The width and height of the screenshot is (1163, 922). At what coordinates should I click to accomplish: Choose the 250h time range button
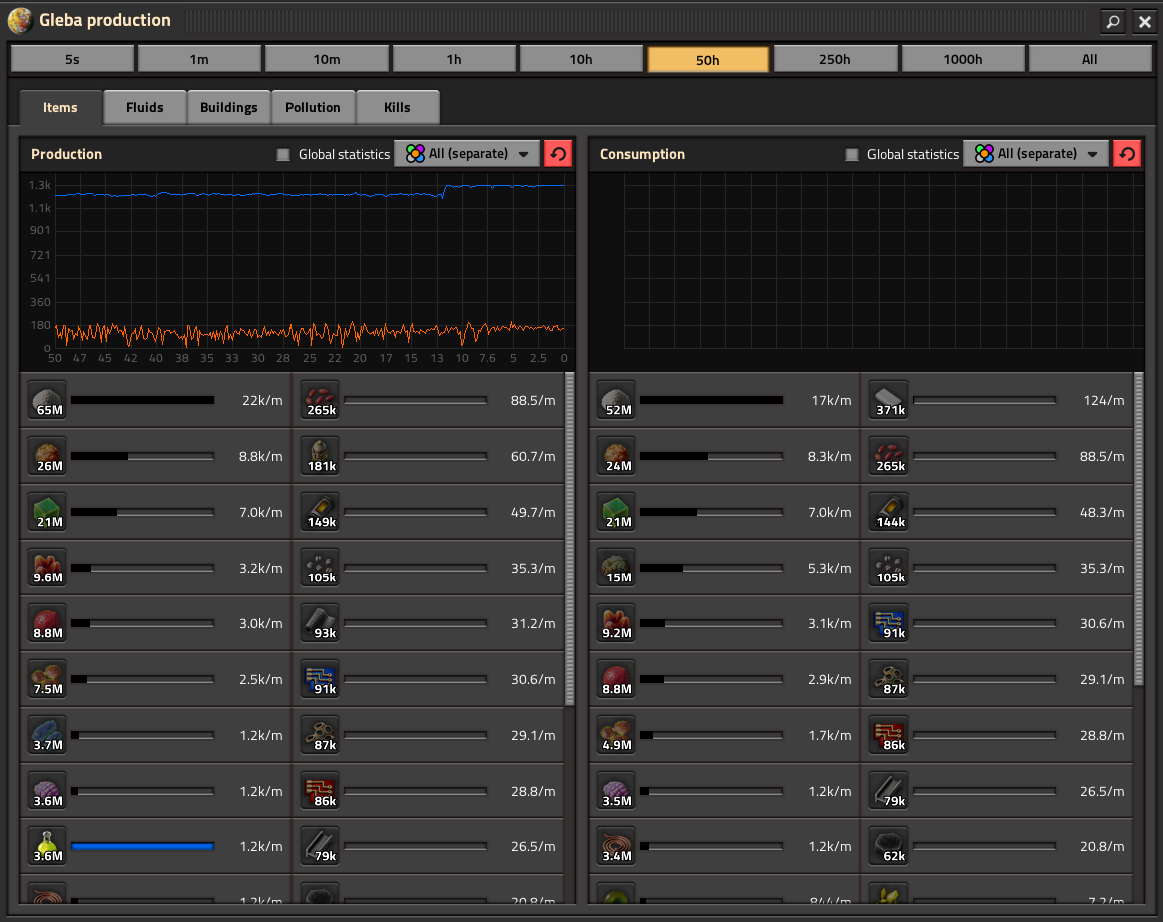click(835, 59)
